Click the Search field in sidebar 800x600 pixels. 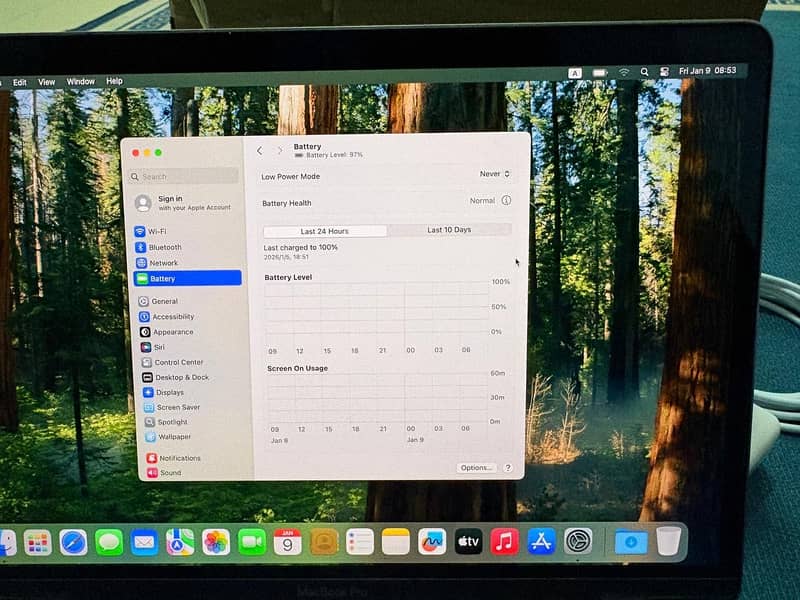pos(185,177)
